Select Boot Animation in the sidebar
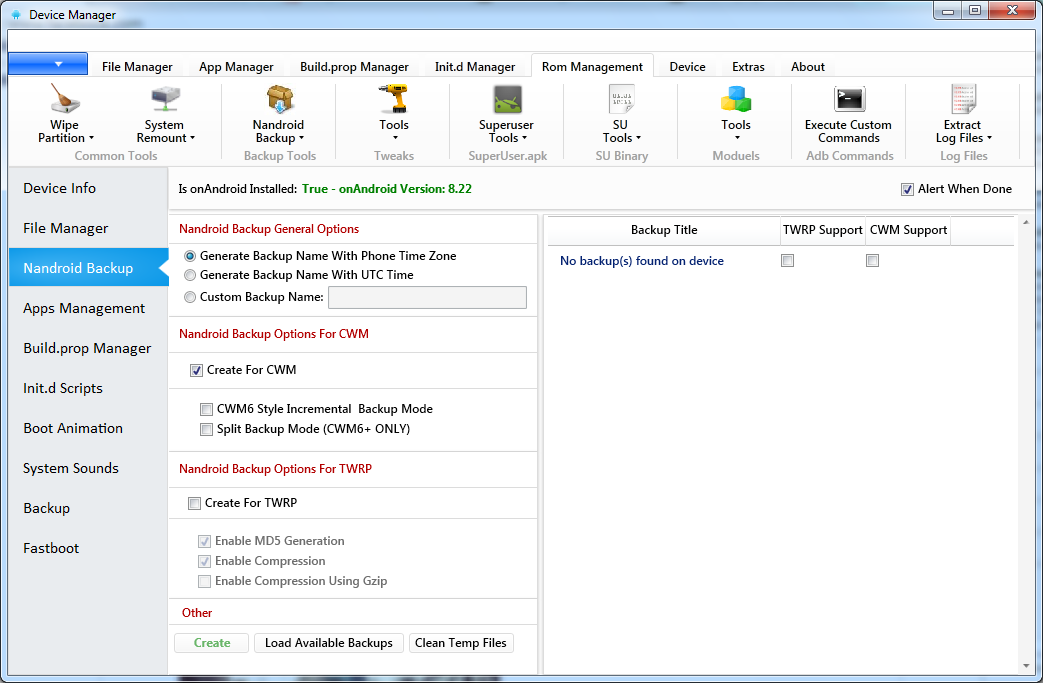The height and width of the screenshot is (683, 1043). point(73,428)
